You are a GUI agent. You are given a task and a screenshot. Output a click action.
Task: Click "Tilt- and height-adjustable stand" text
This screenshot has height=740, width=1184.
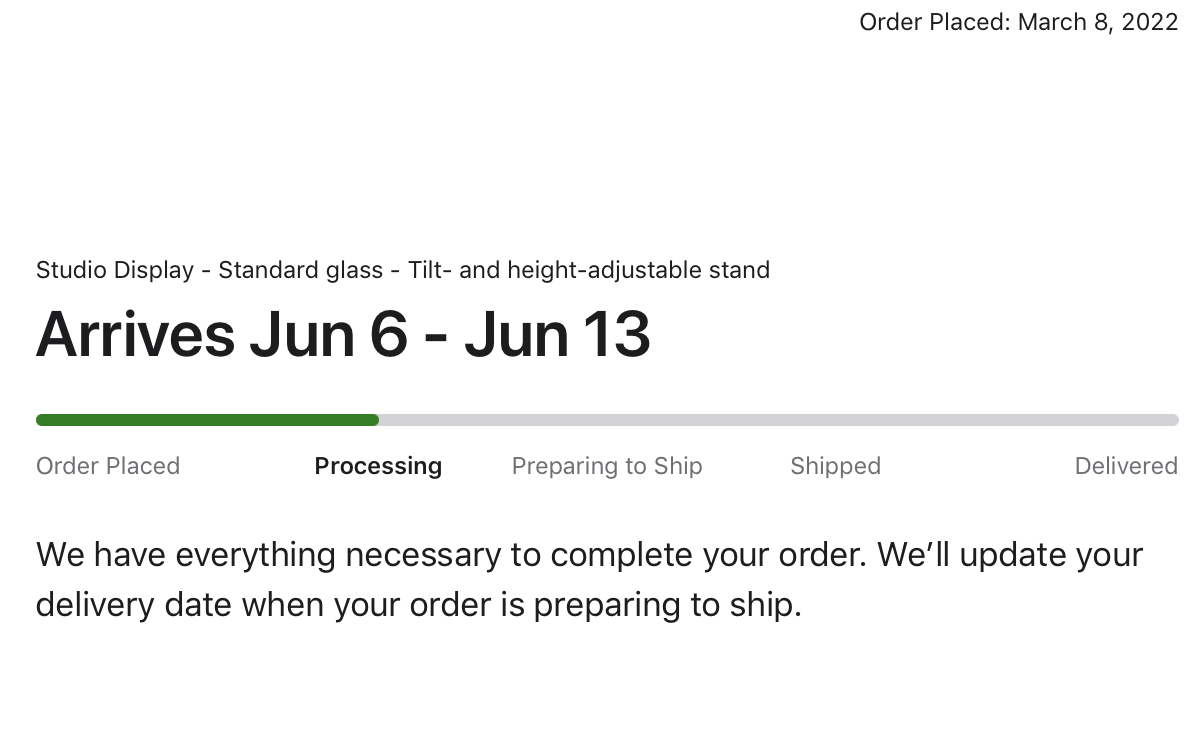point(588,270)
